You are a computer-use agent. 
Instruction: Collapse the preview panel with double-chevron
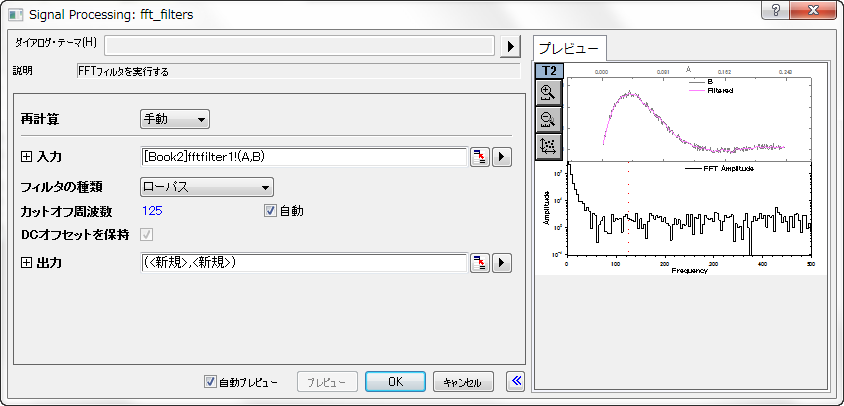pyautogui.click(x=516, y=381)
